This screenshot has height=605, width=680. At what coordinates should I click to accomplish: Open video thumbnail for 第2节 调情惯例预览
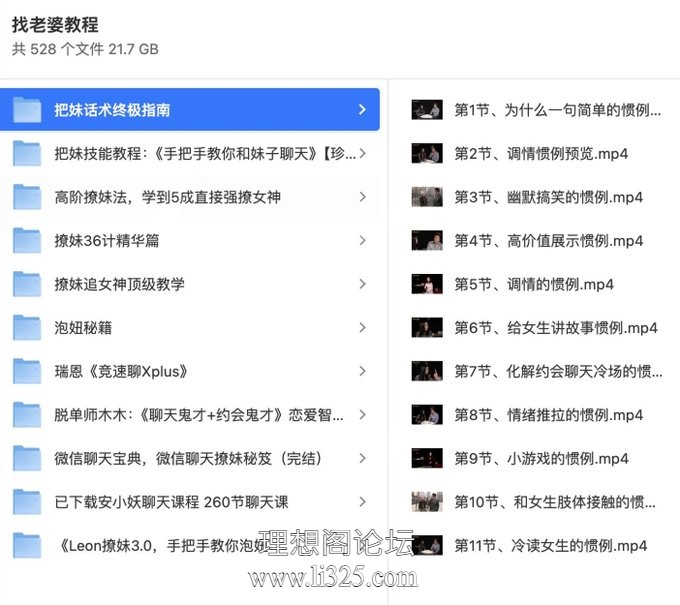[427, 154]
